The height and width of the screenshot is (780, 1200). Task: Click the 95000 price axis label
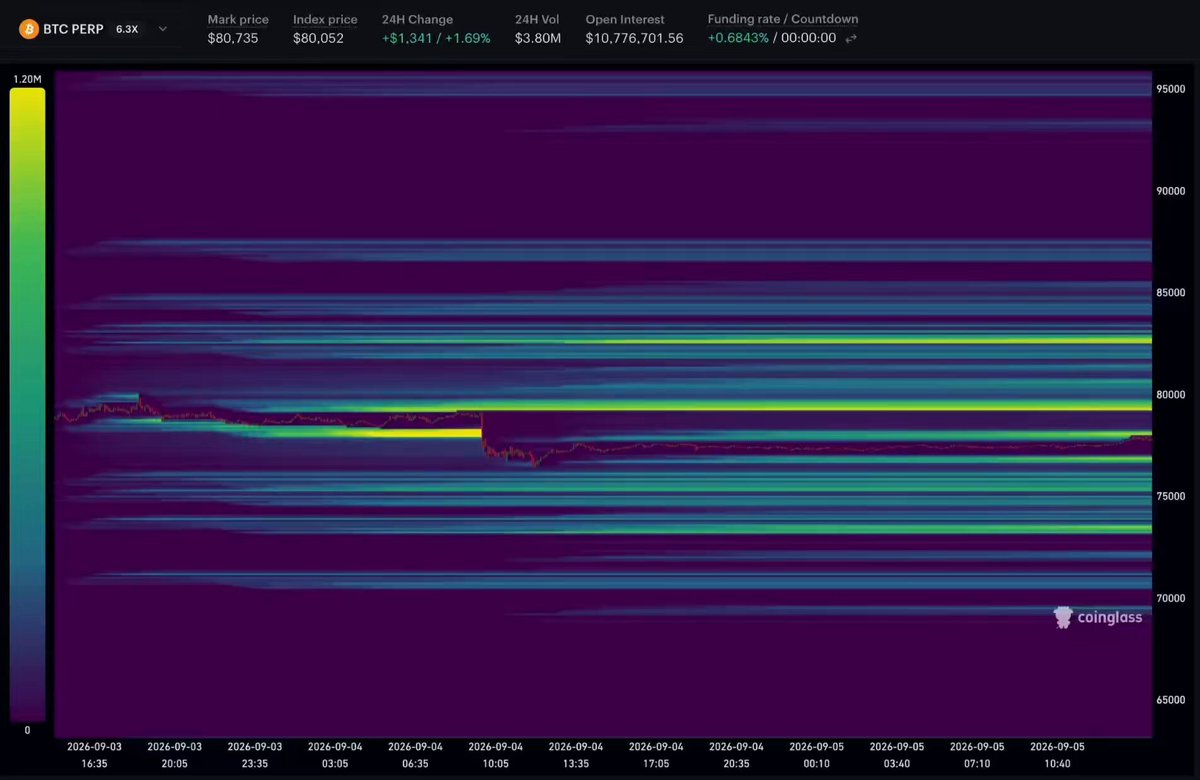click(x=1171, y=88)
